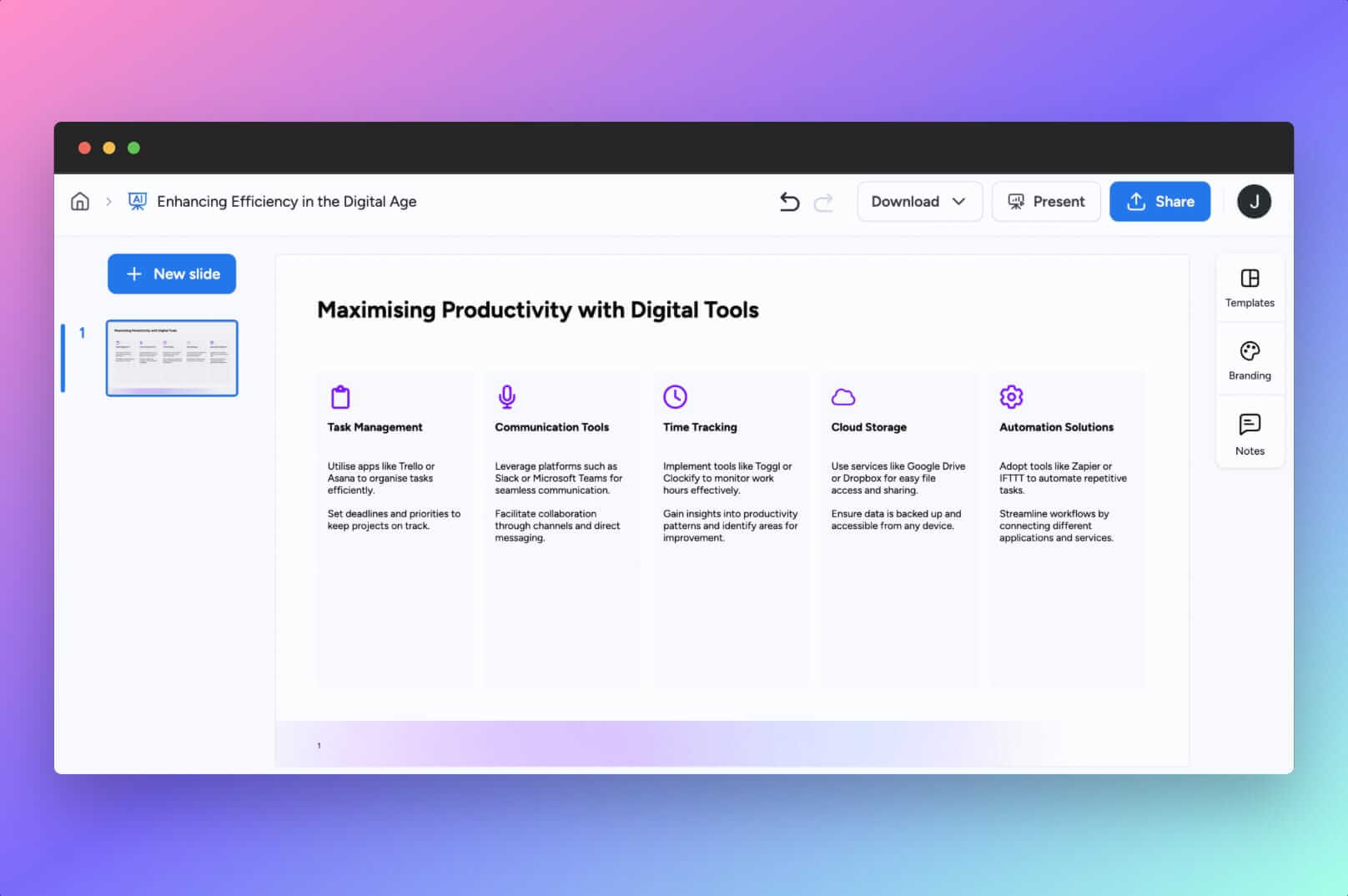Open the Download dropdown

click(919, 201)
